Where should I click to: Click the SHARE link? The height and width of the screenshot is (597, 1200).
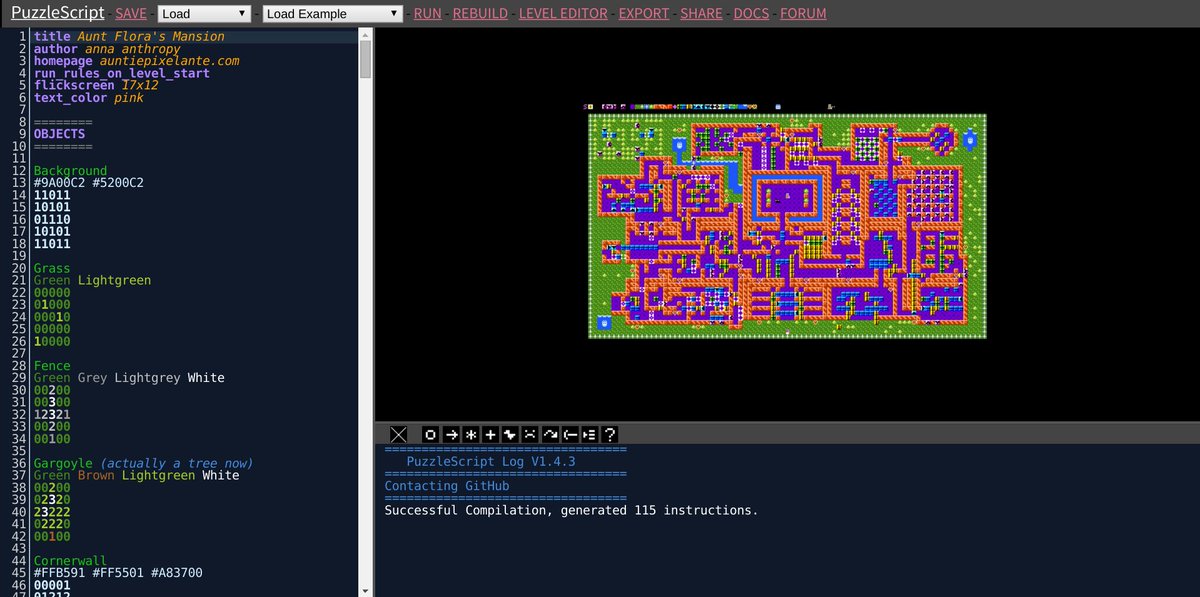701,14
